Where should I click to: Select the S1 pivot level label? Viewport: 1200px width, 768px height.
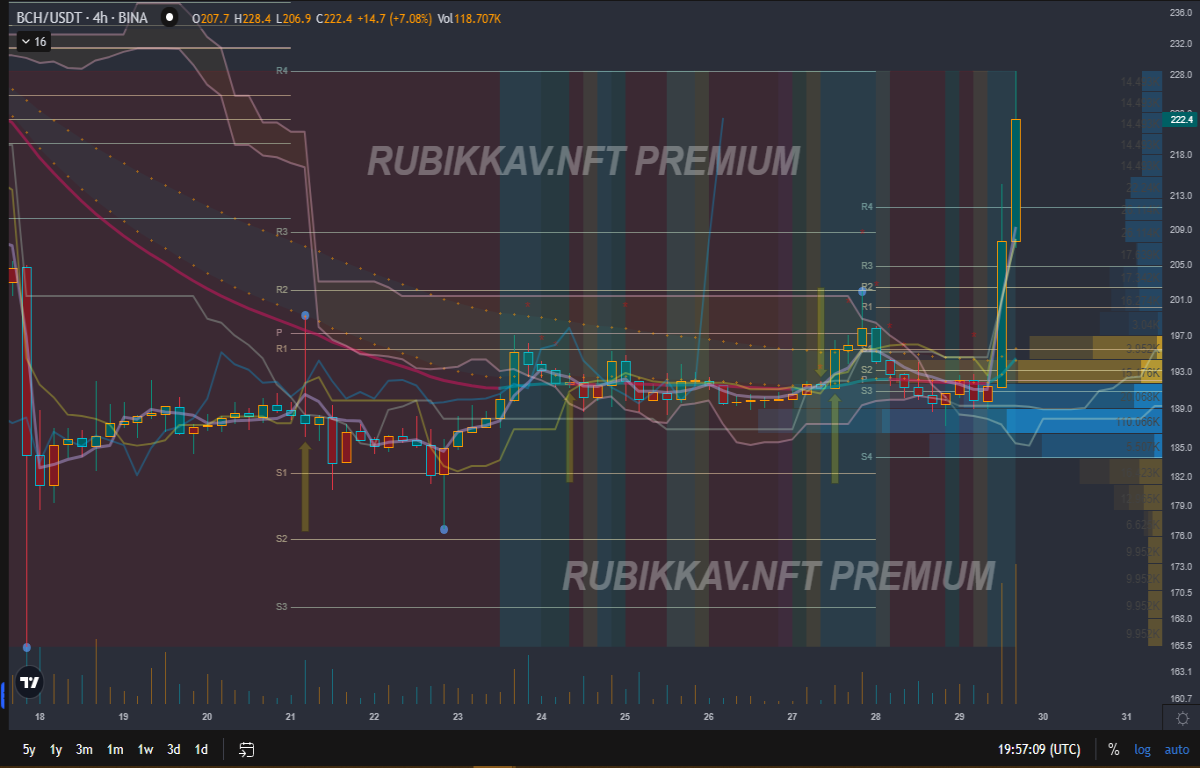click(x=282, y=472)
